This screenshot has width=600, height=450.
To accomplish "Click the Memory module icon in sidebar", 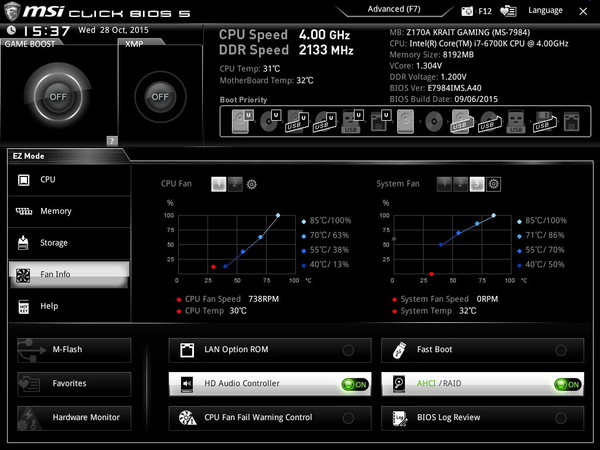I will click(x=24, y=211).
